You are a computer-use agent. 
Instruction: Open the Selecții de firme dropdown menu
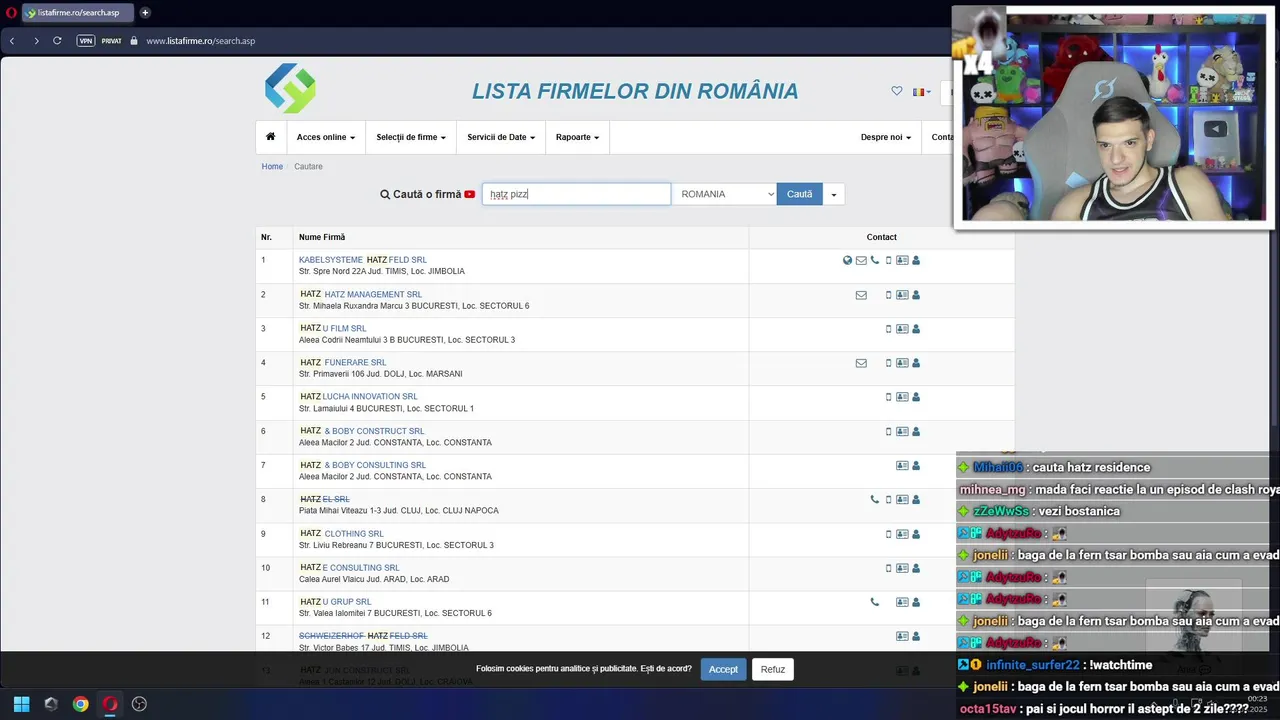pos(411,137)
